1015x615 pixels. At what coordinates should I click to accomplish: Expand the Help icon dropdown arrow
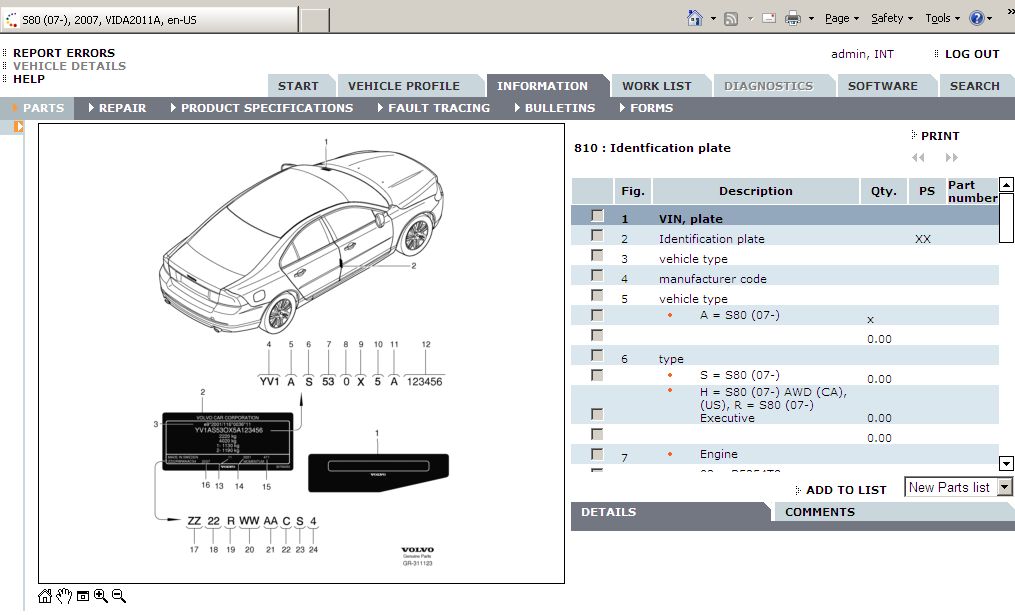[989, 19]
